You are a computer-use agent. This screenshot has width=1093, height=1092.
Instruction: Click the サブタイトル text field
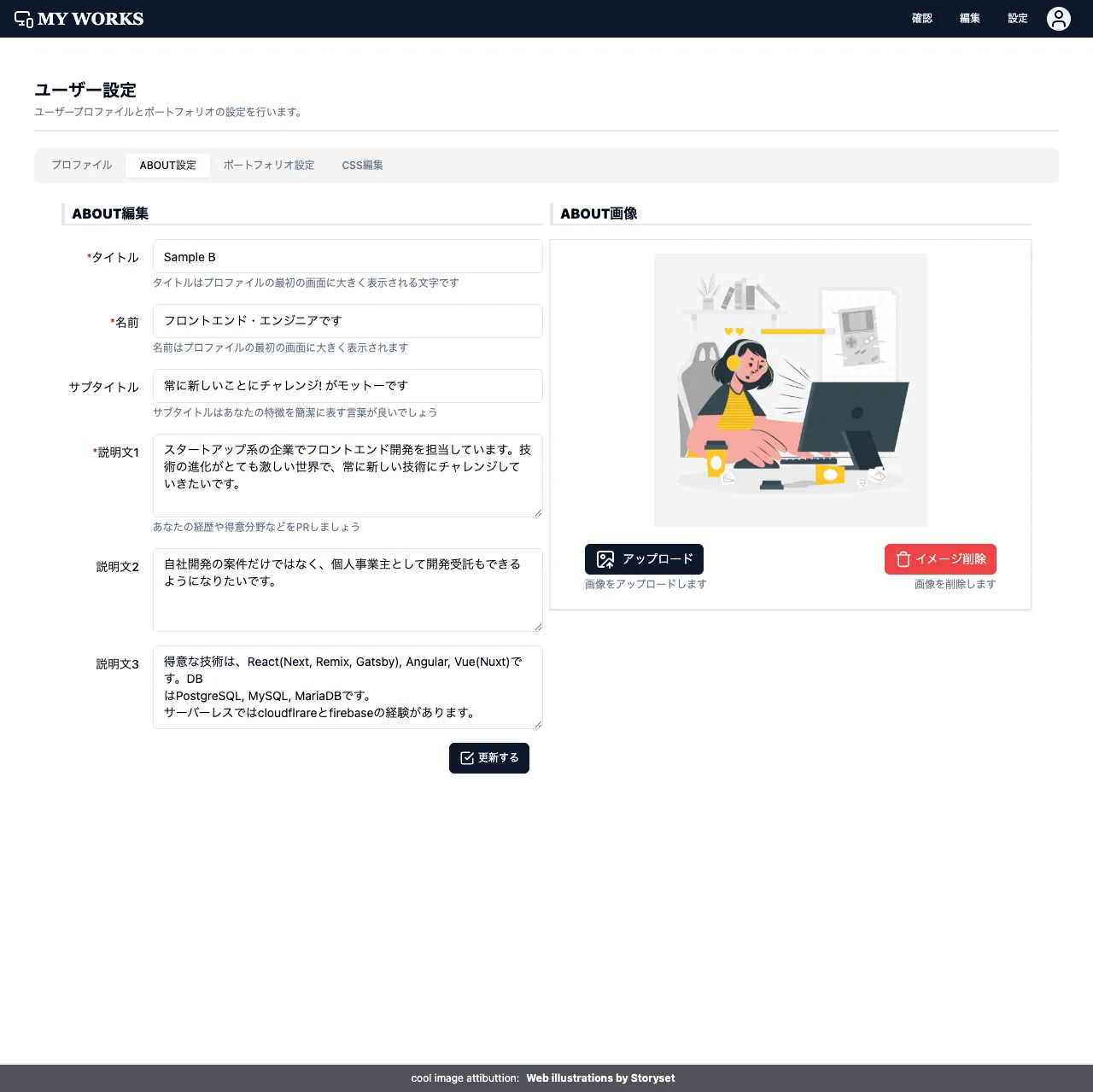(x=347, y=385)
